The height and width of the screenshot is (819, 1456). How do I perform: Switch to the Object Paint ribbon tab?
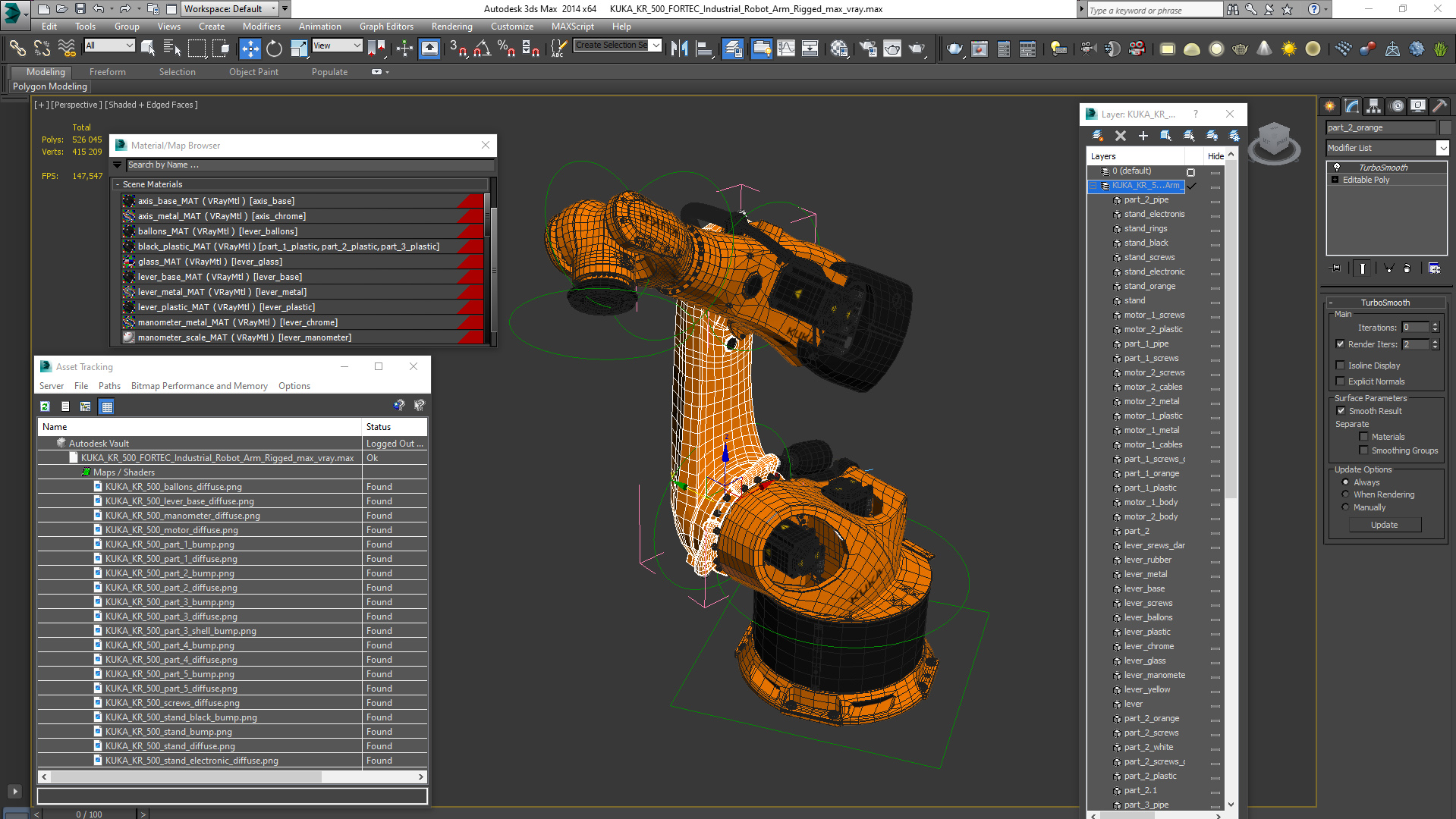[x=253, y=72]
